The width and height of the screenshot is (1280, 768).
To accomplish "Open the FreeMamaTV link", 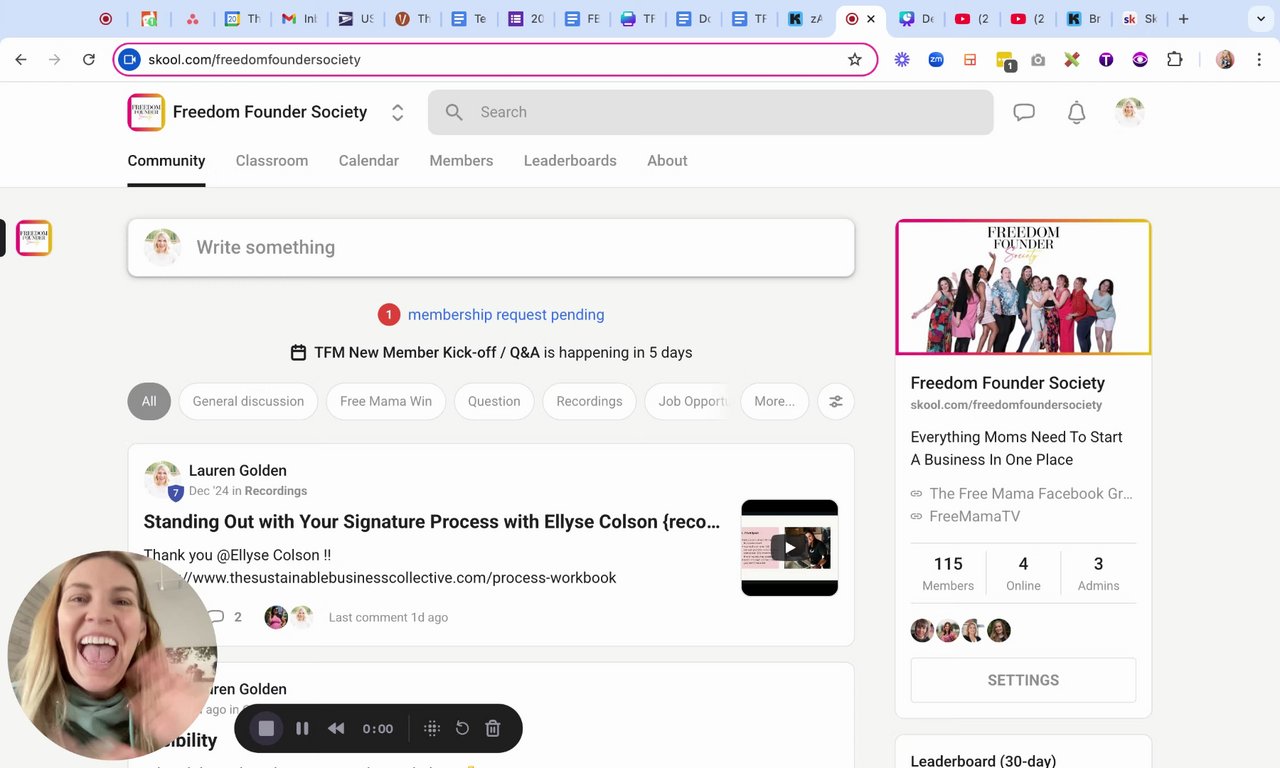I will [x=975, y=516].
